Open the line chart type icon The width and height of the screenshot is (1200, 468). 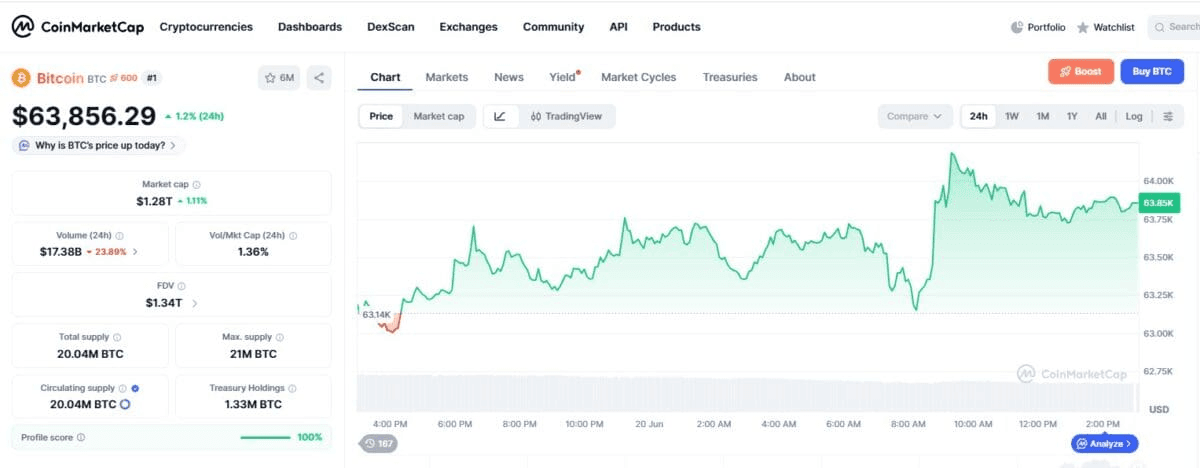click(x=499, y=116)
